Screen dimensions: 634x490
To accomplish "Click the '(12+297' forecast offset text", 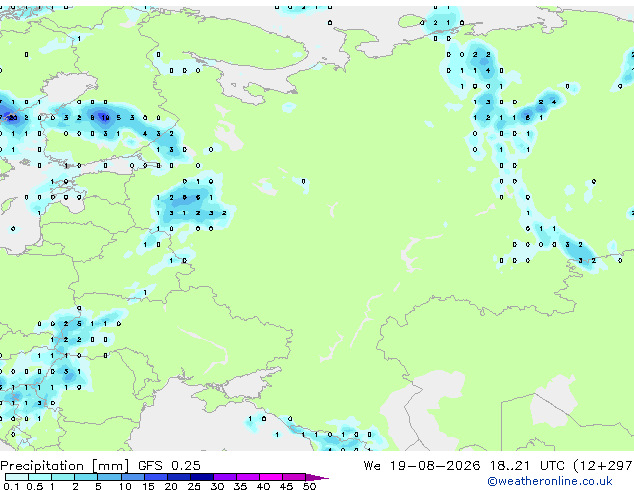I will (x=603, y=466).
